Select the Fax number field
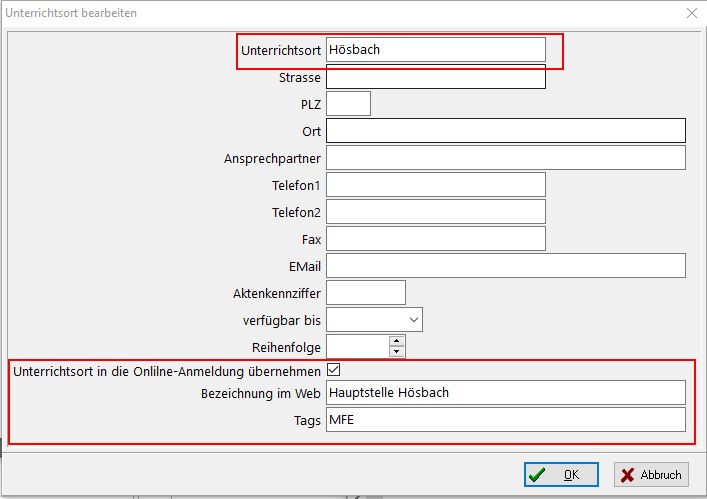707x499 pixels. click(435, 238)
